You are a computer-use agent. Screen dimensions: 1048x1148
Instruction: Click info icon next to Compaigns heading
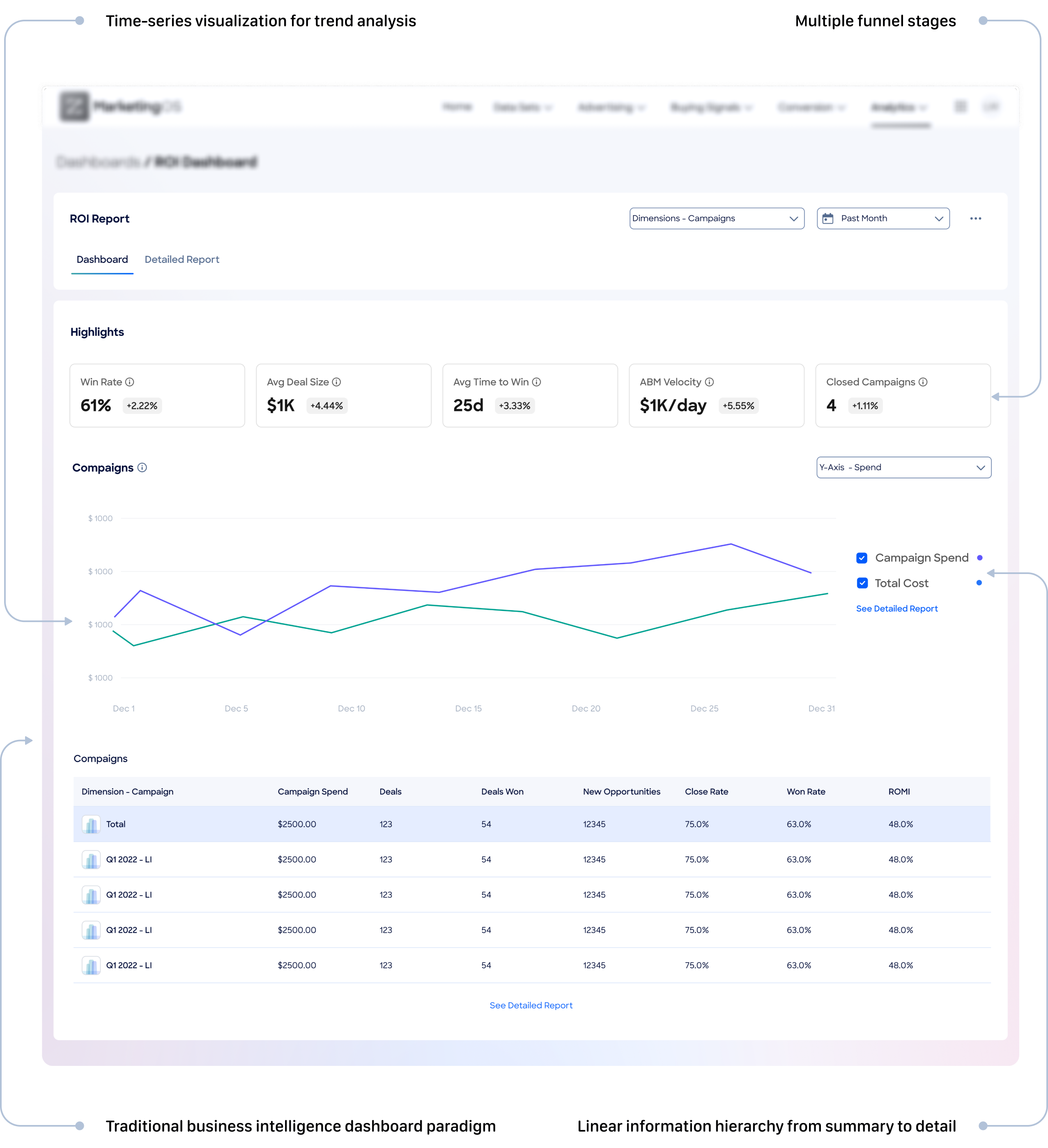[142, 468]
